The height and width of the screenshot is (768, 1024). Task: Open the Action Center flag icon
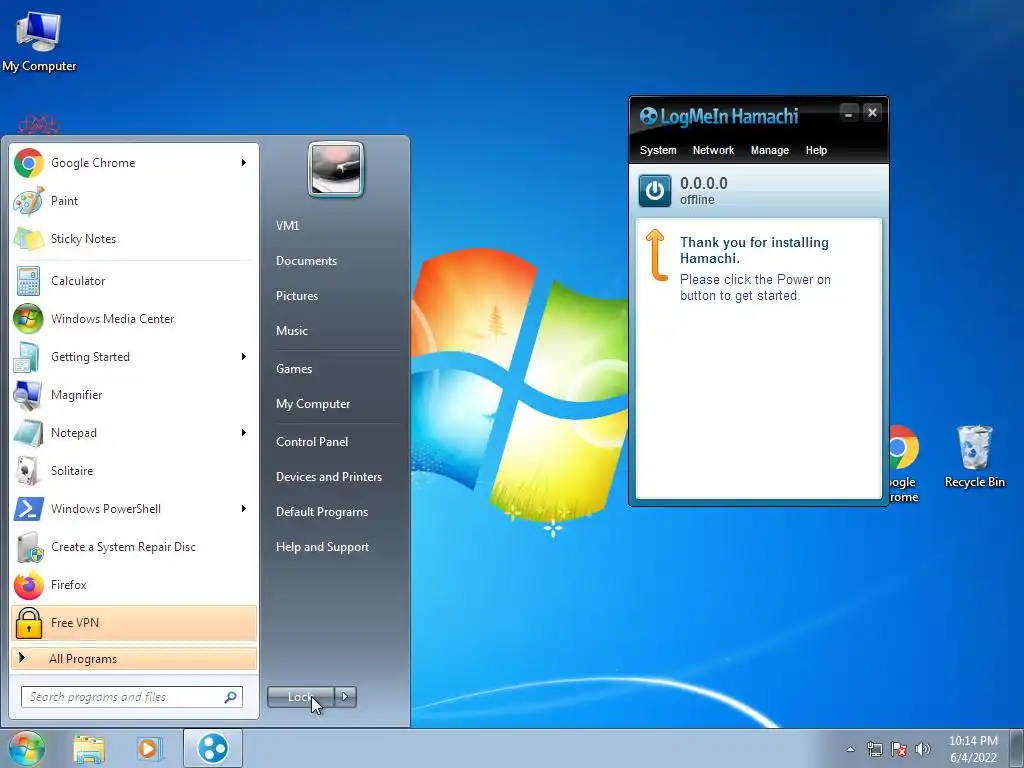[899, 749]
